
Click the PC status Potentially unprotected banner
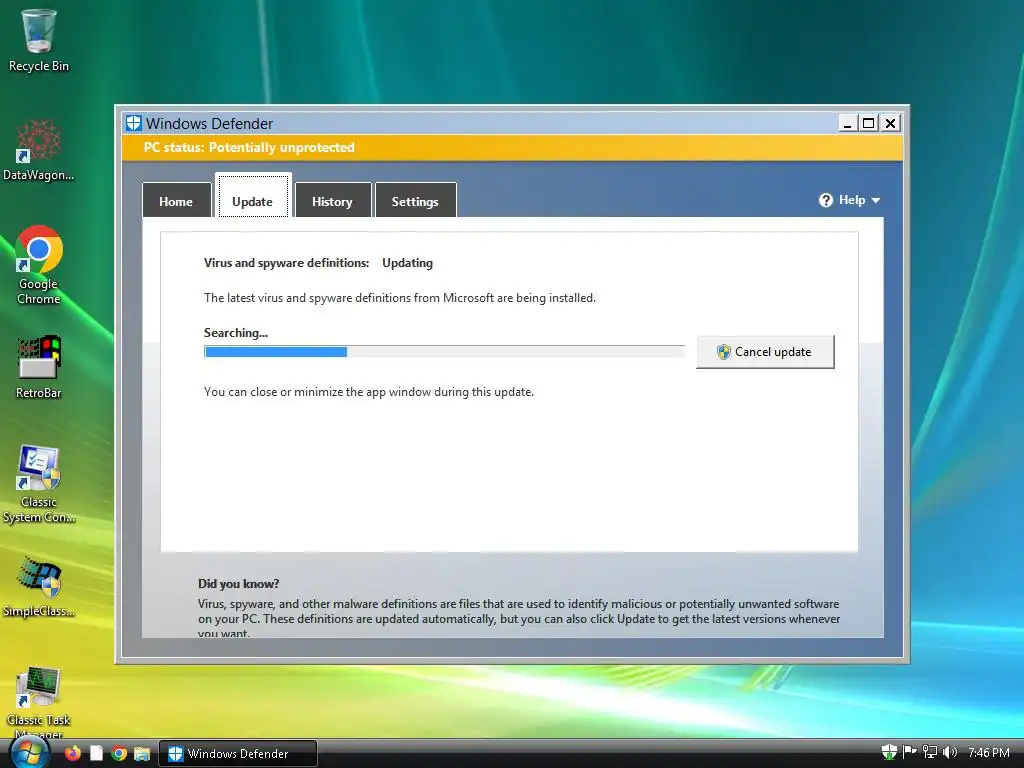(x=512, y=148)
